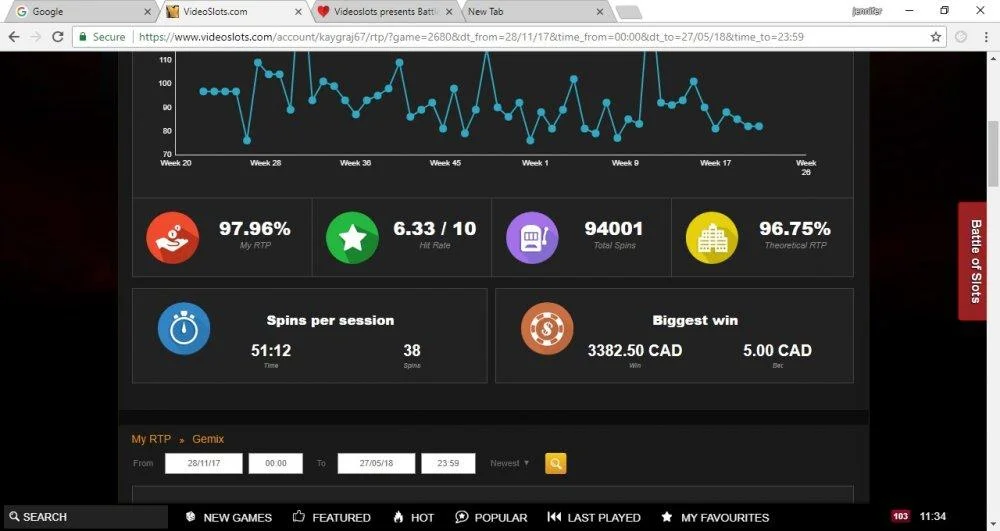
Task: Click the green star Hit Rate icon
Action: (352, 238)
